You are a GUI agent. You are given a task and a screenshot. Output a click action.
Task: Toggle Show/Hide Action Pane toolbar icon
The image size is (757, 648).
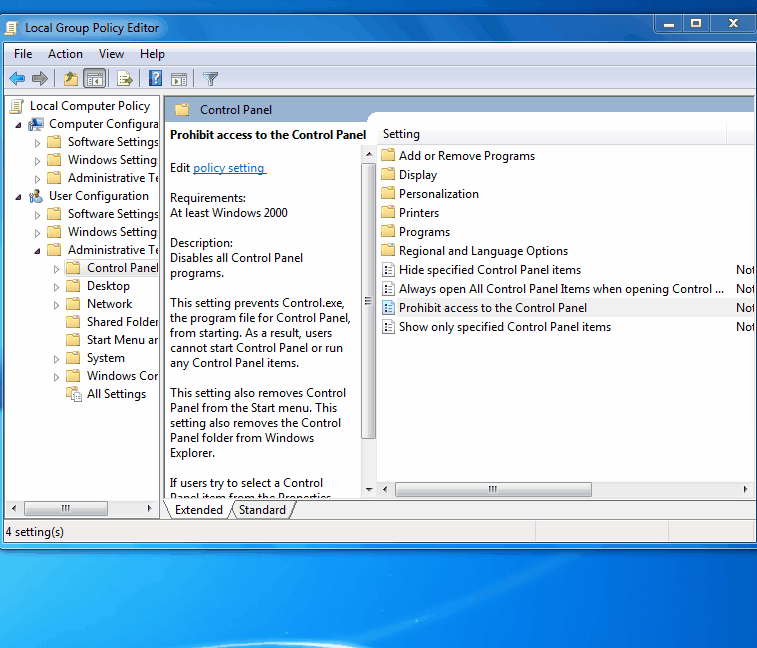(x=179, y=79)
